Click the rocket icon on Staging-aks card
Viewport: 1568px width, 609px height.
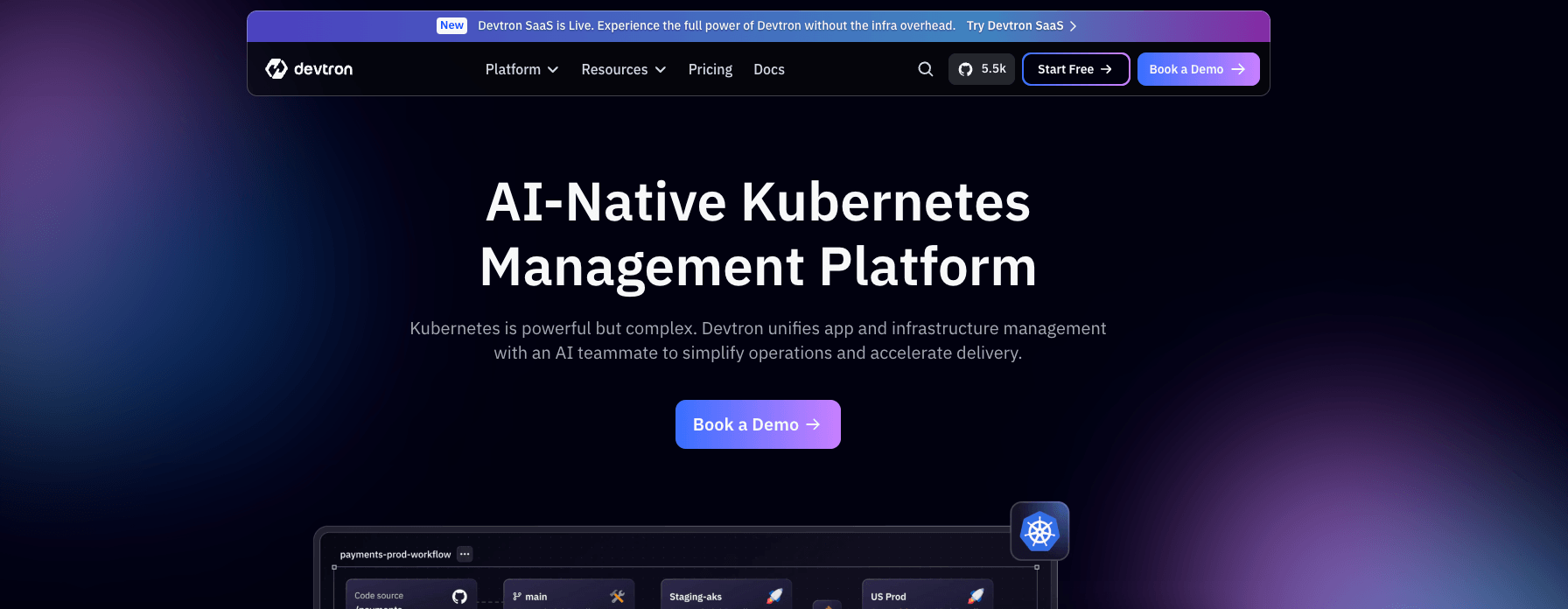[x=774, y=597]
